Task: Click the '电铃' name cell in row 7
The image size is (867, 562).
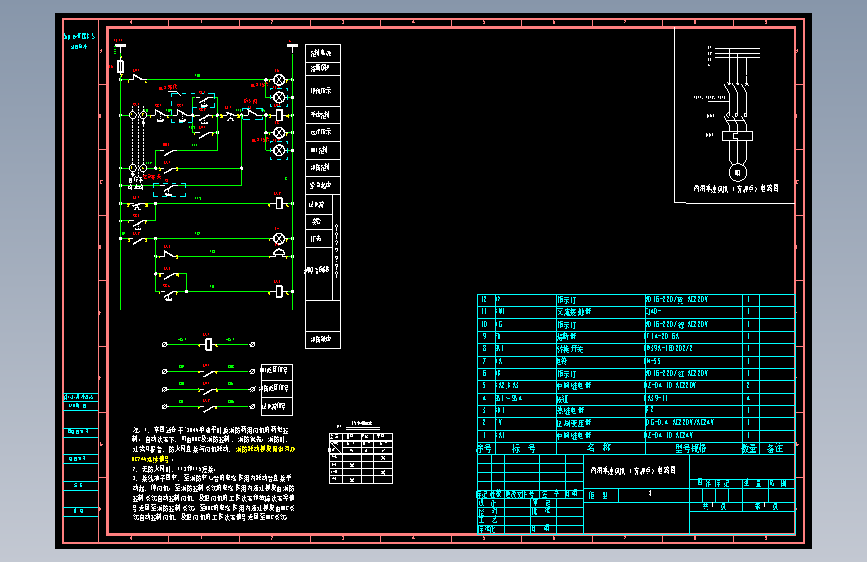Action: (600, 361)
